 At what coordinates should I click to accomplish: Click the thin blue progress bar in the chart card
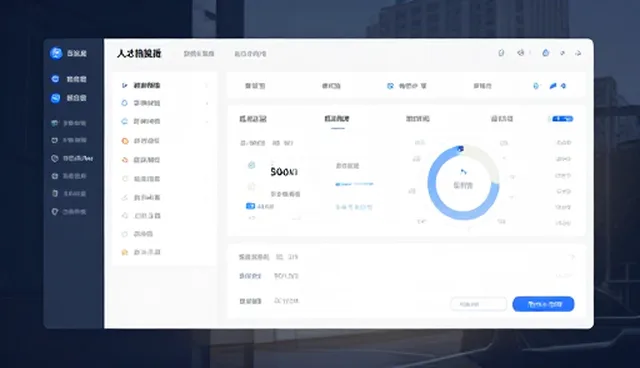(354, 184)
